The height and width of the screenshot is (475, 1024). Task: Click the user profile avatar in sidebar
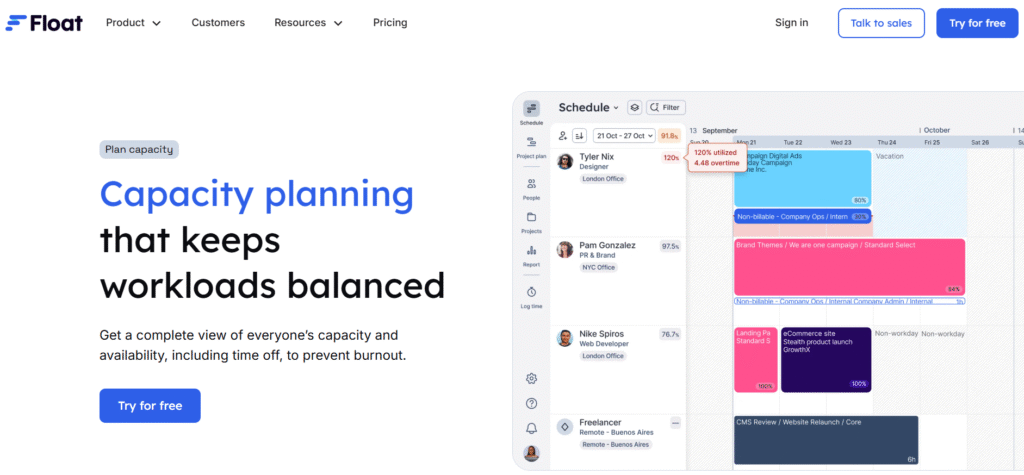532,453
